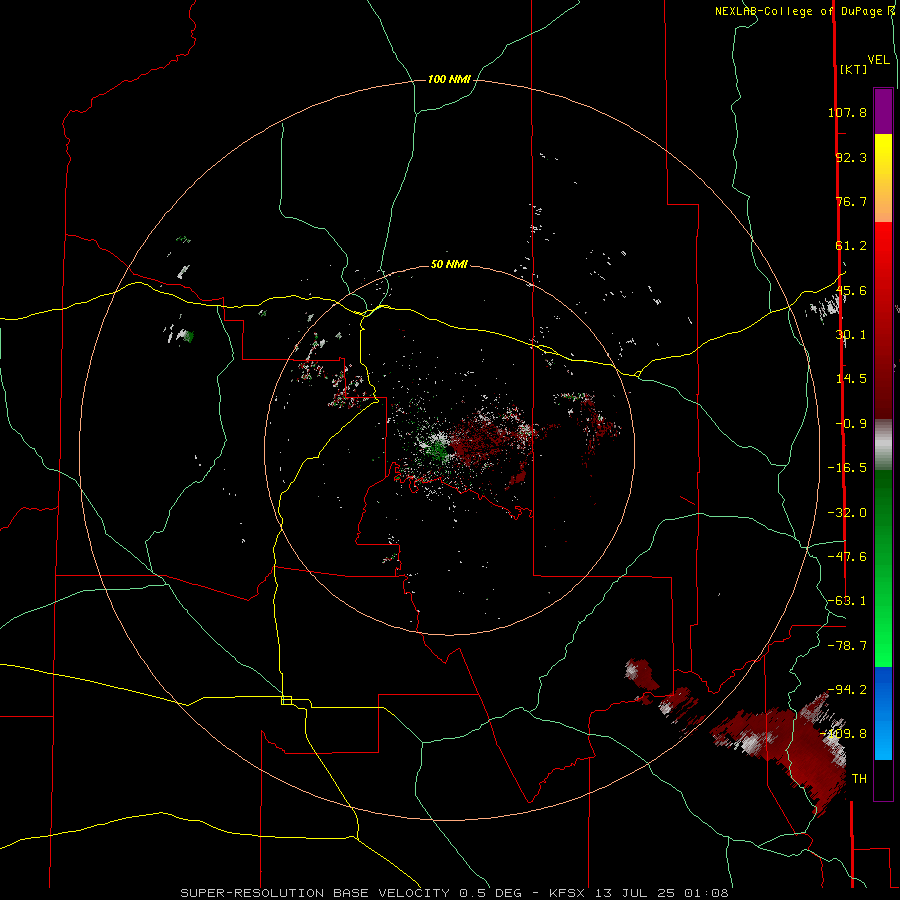Click the yellow-orange segment of velocity color bar
This screenshot has width=900, height=900.
coord(883,178)
